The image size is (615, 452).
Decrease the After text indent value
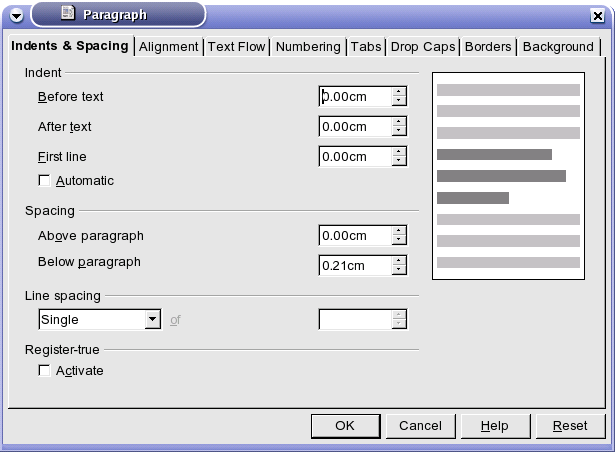(399, 131)
